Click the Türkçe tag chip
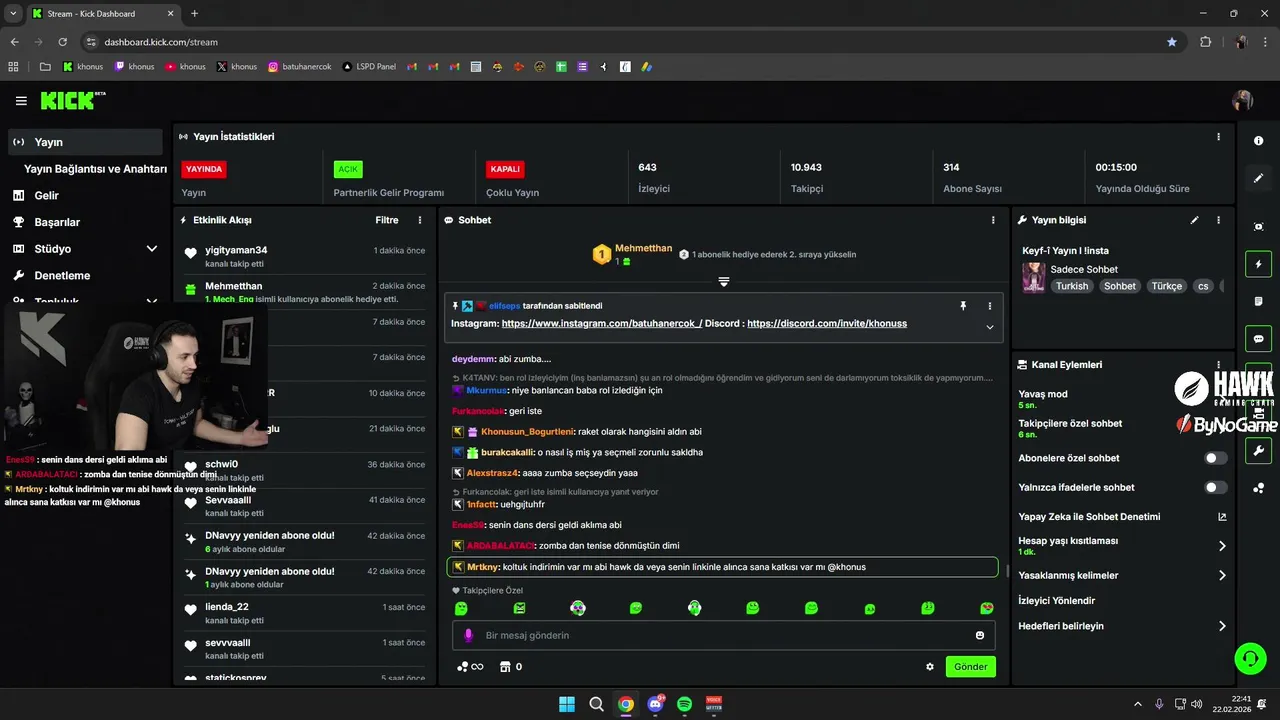 coord(1167,286)
